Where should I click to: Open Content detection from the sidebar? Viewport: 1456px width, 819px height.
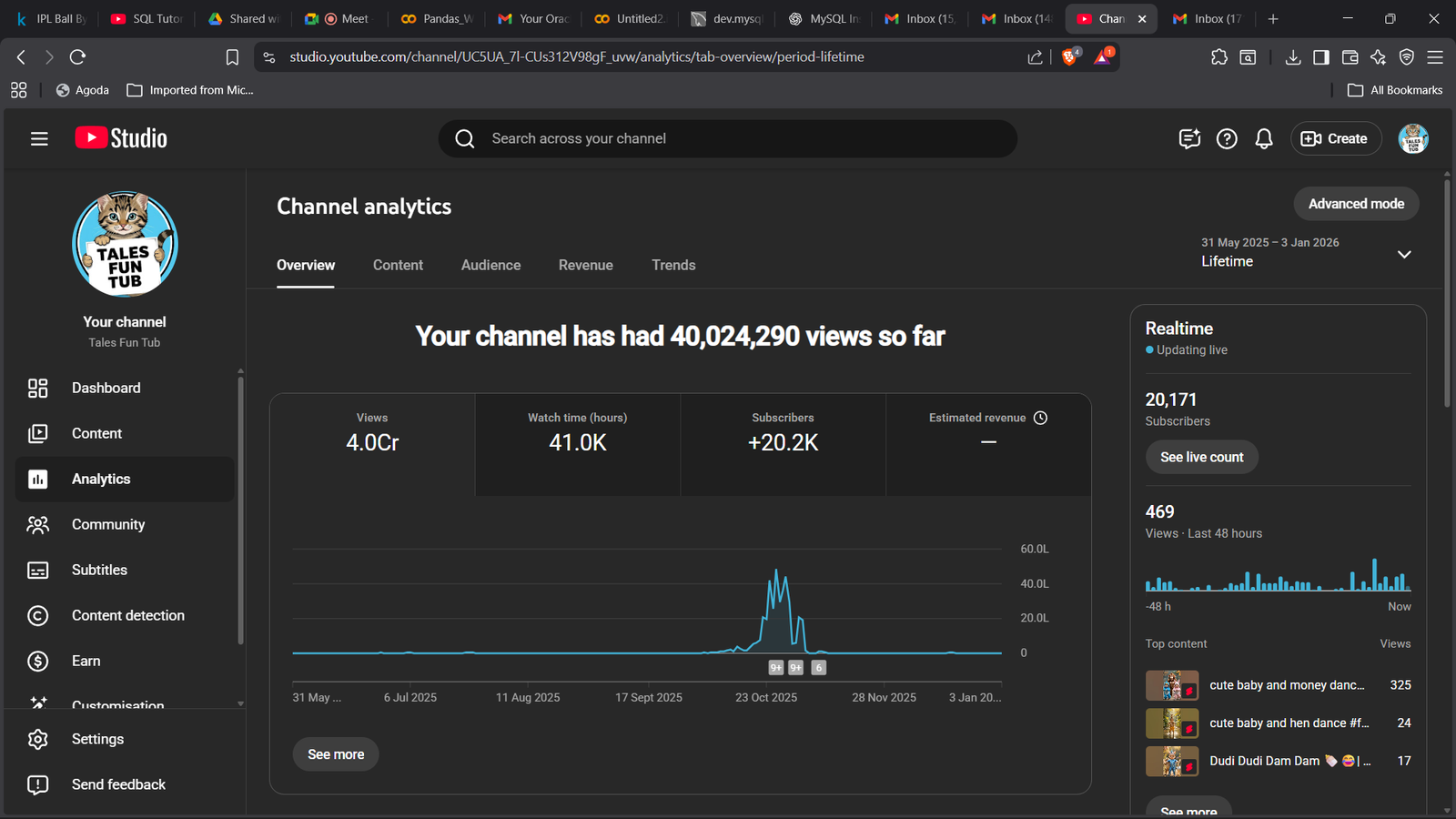pos(127,615)
